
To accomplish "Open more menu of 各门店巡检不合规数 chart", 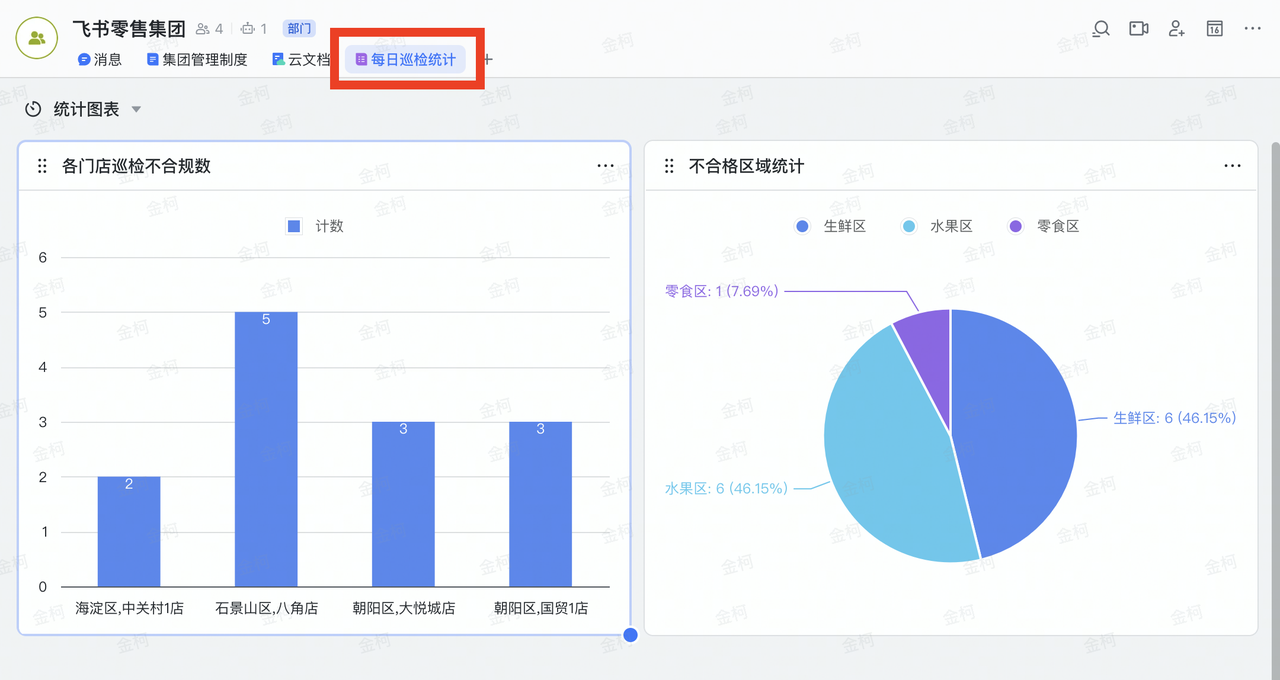I will pyautogui.click(x=605, y=166).
